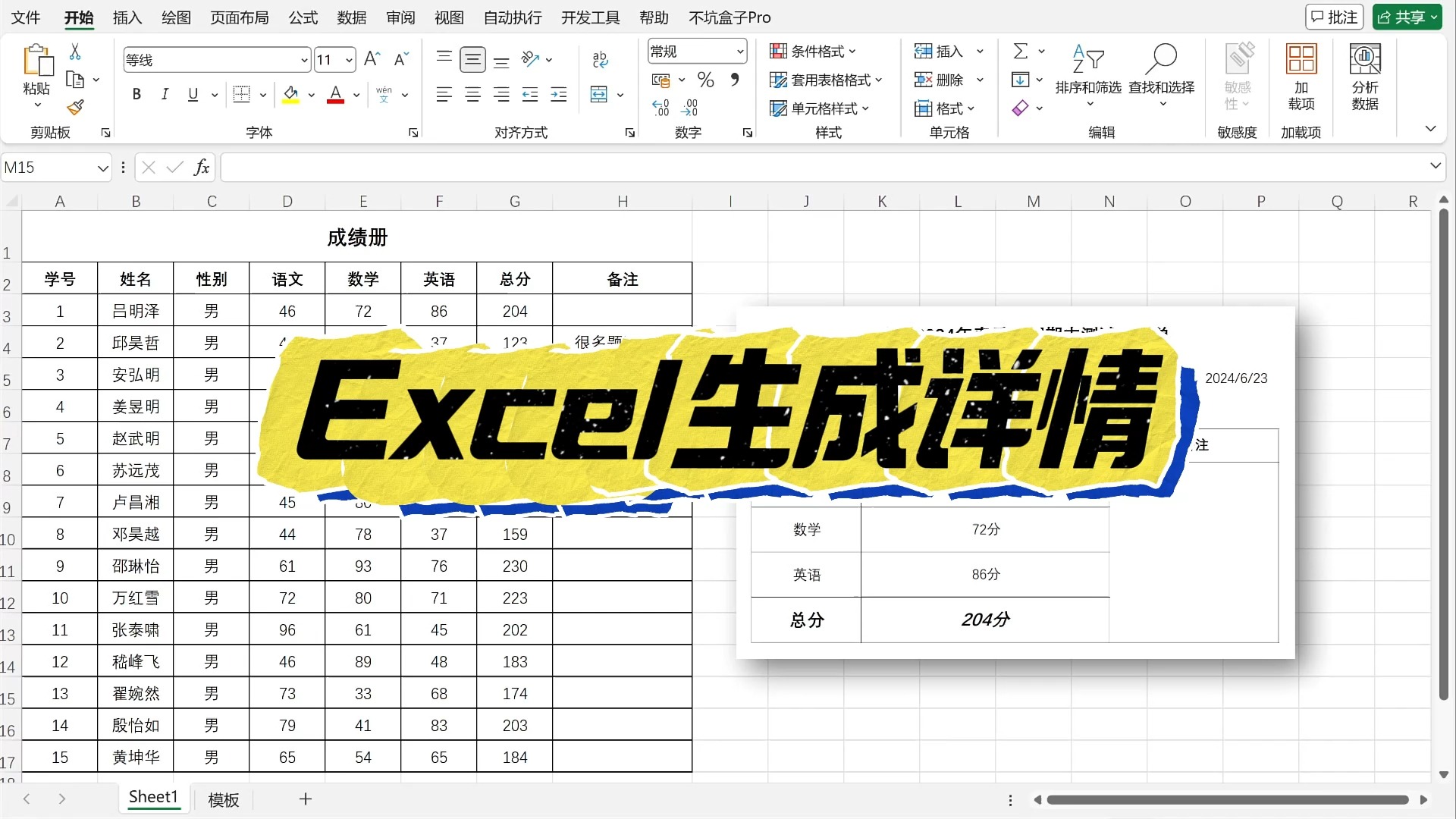
Task: Switch to the 模板 sheet tab
Action: point(224,800)
